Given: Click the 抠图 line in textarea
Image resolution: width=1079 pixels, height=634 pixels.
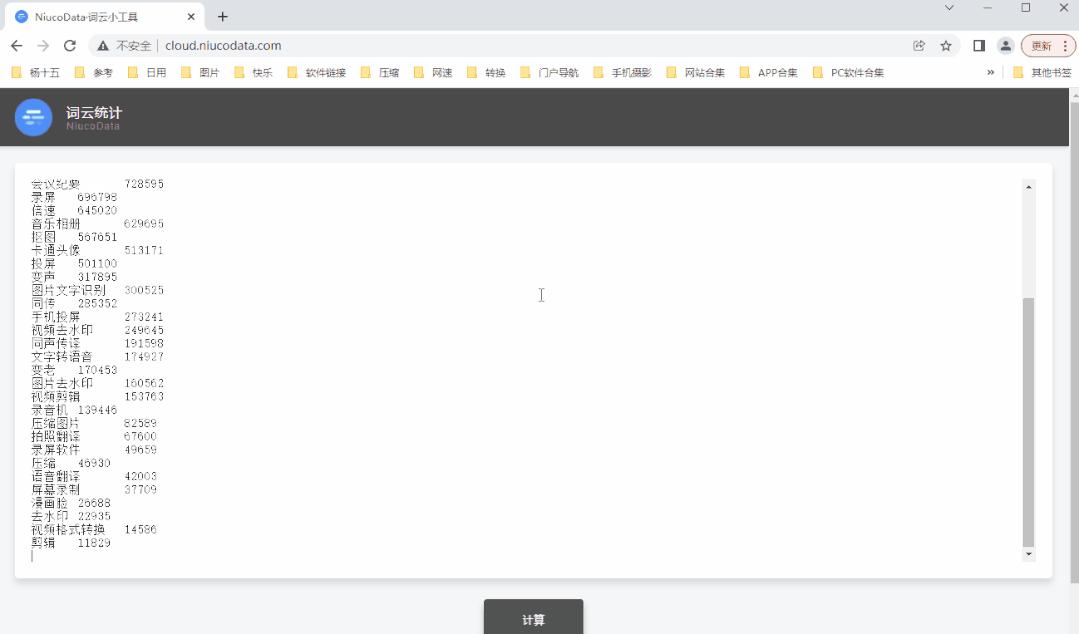Looking at the screenshot, I should [74, 237].
